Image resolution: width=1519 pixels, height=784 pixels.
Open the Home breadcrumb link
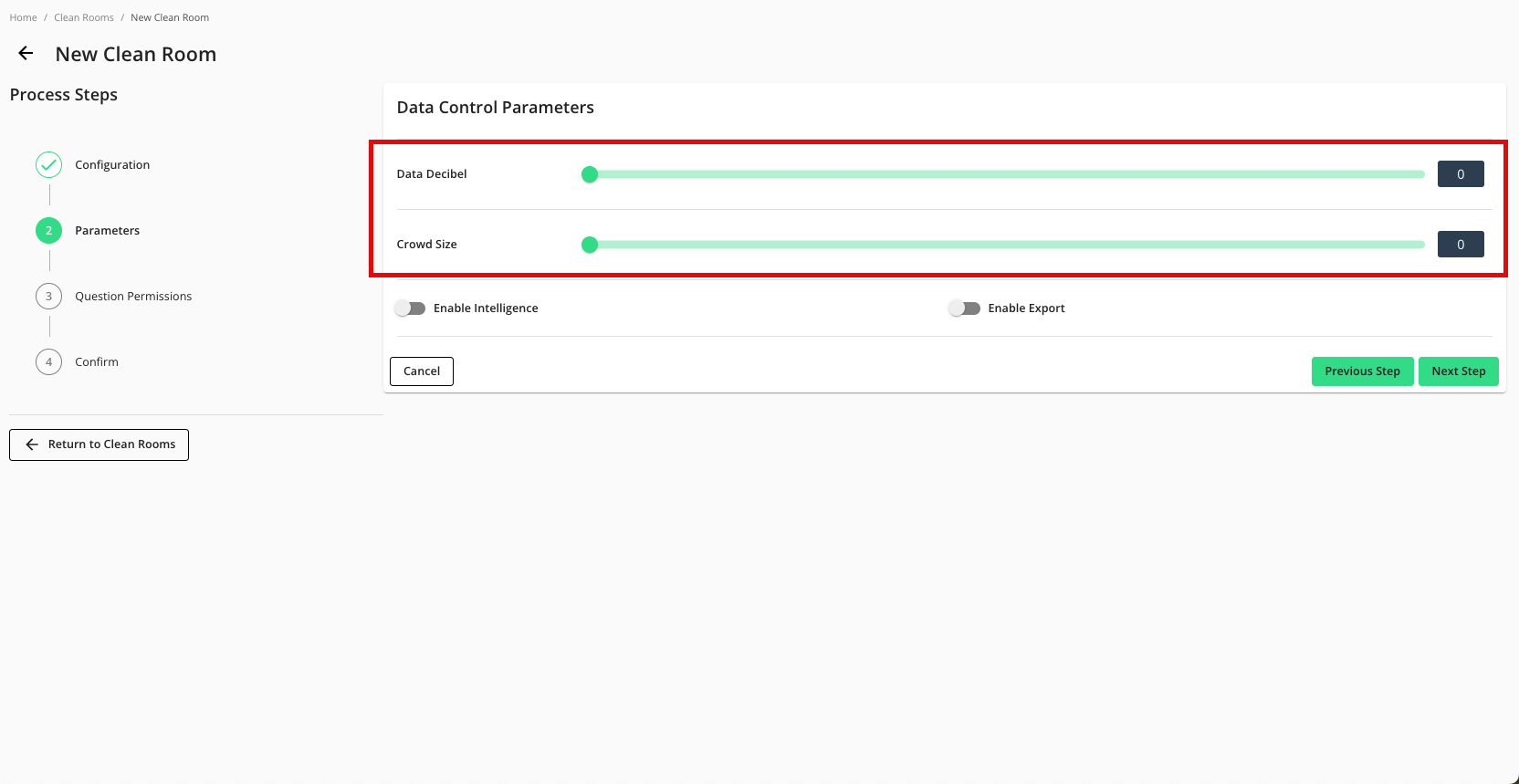pyautogui.click(x=23, y=17)
